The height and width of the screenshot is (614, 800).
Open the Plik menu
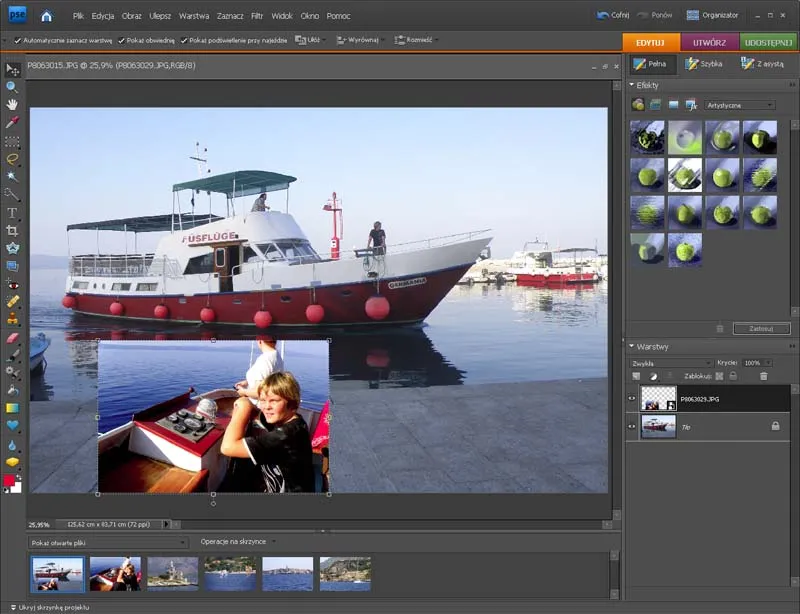click(78, 16)
